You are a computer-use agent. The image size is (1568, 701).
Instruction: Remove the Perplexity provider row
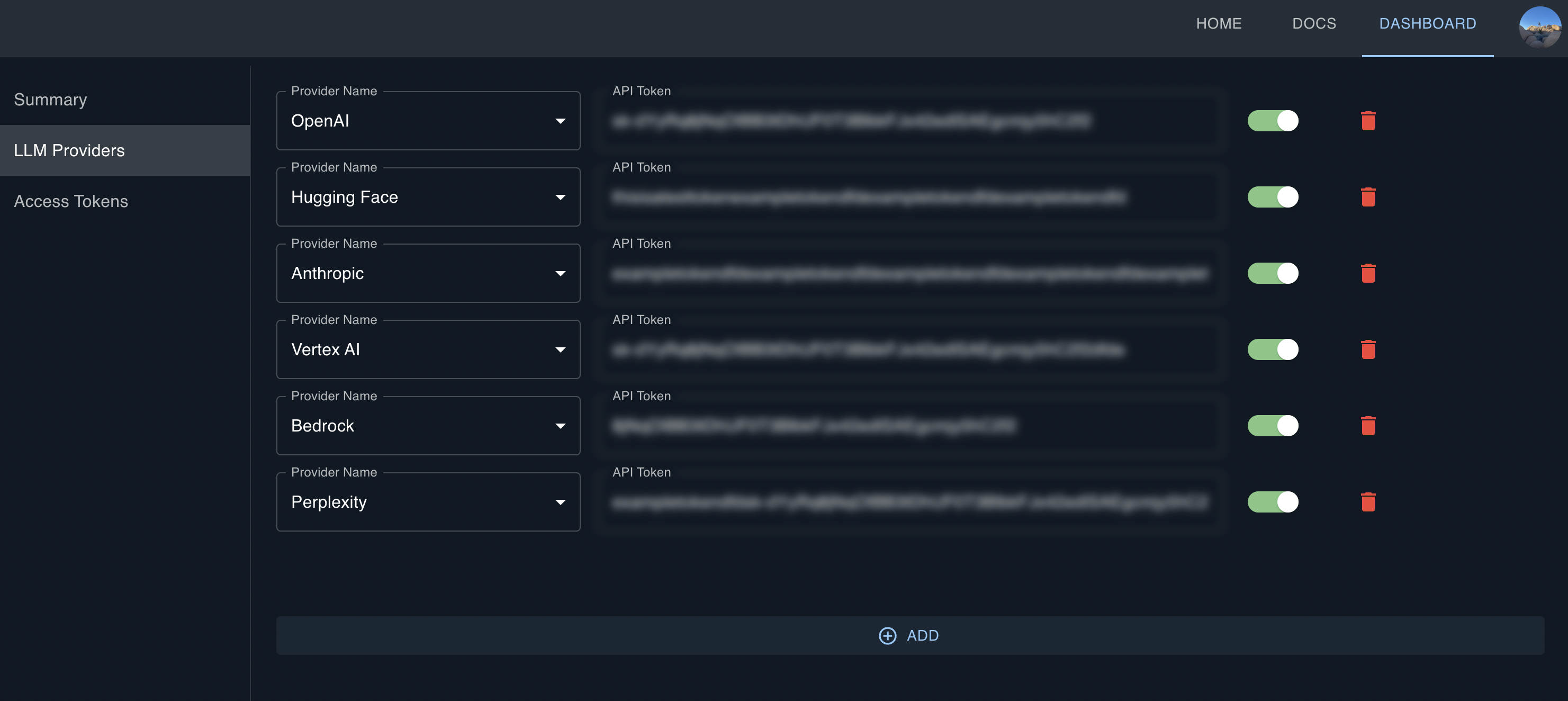coord(1368,502)
